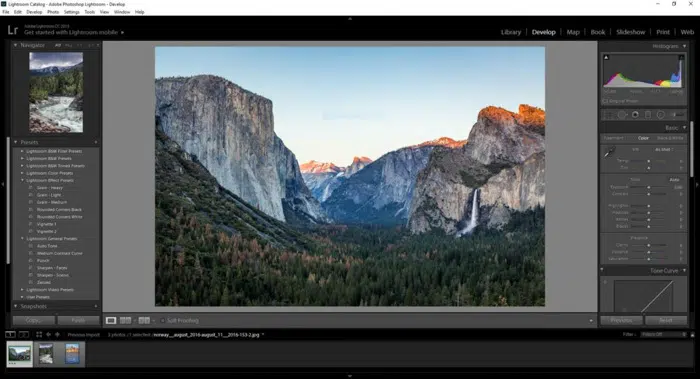Select the Graduated Filter tool icon
Viewport: 700px width, 379px height.
(x=648, y=115)
